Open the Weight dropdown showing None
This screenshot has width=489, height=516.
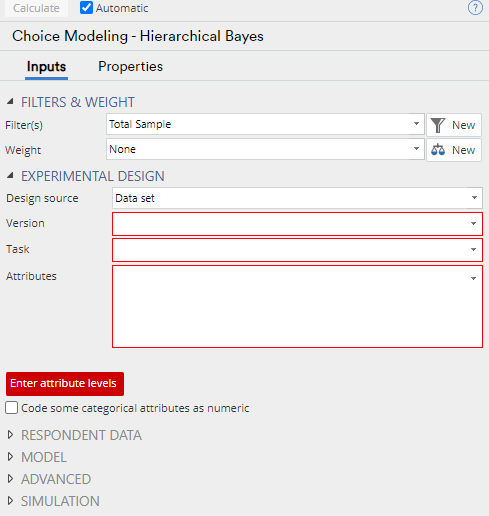coord(265,149)
